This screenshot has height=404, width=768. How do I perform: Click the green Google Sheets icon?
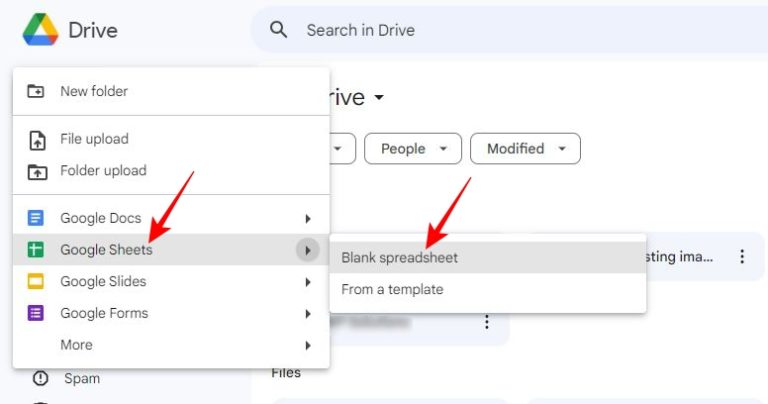point(35,250)
